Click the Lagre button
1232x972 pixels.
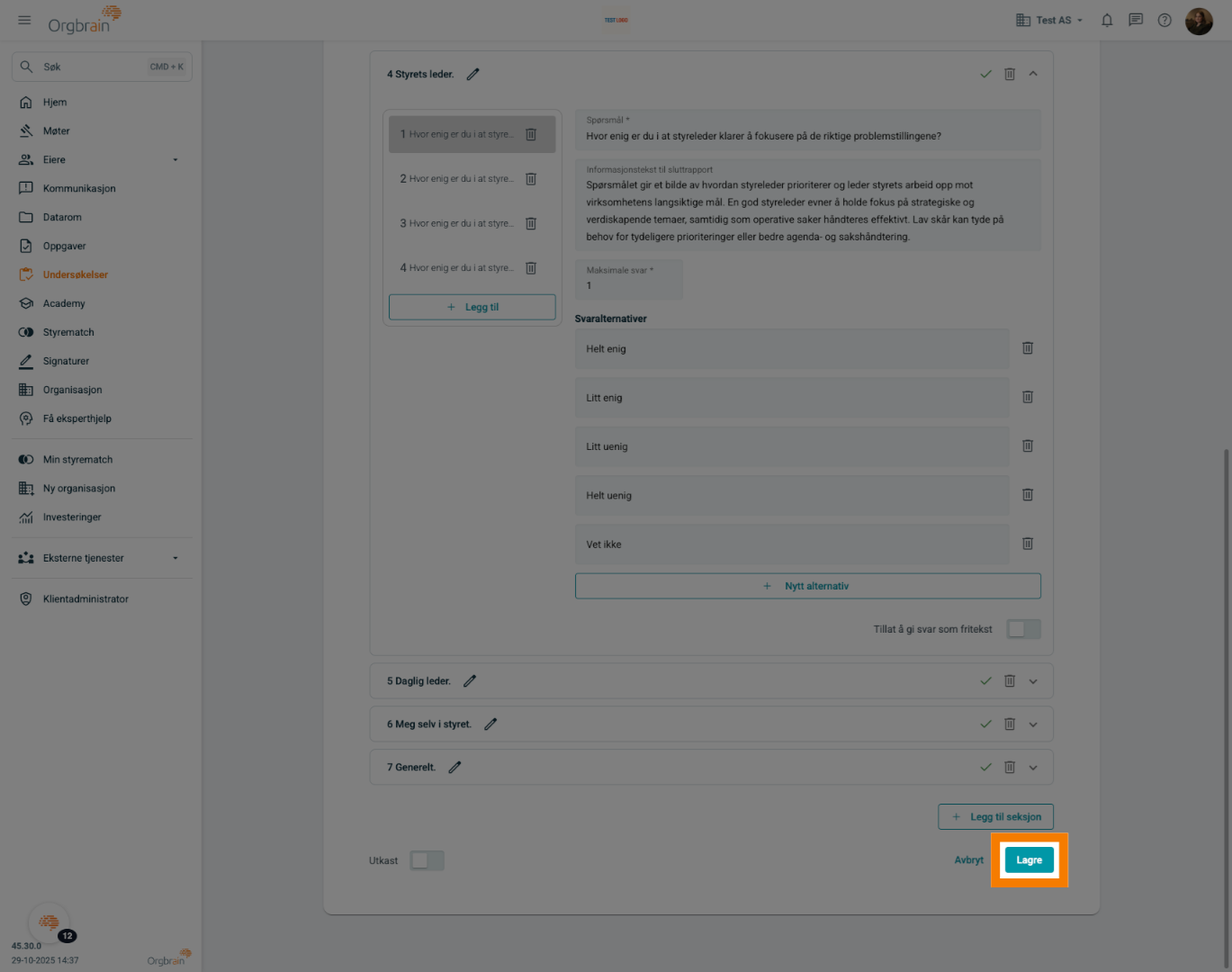tap(1029, 860)
